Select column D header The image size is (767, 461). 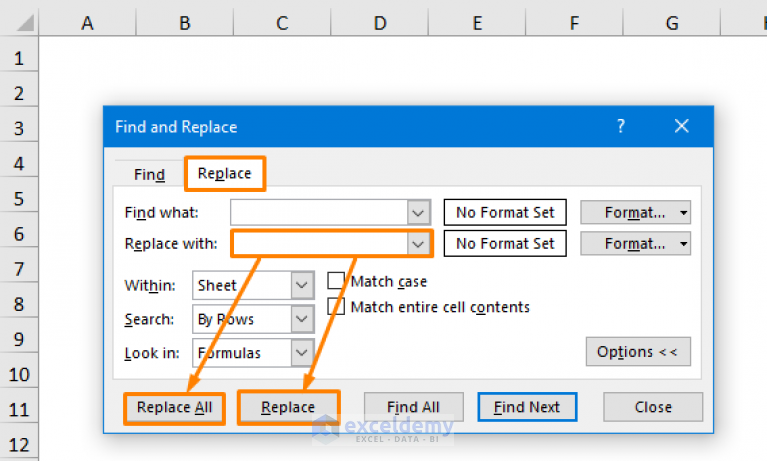pyautogui.click(x=380, y=23)
